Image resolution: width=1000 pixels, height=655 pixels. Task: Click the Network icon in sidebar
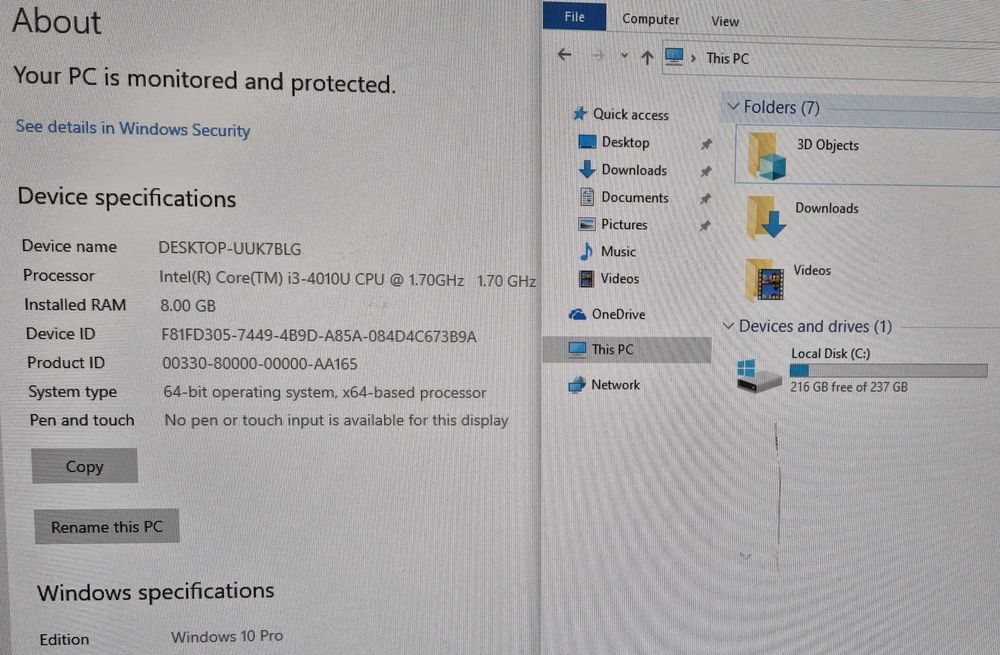pos(577,385)
